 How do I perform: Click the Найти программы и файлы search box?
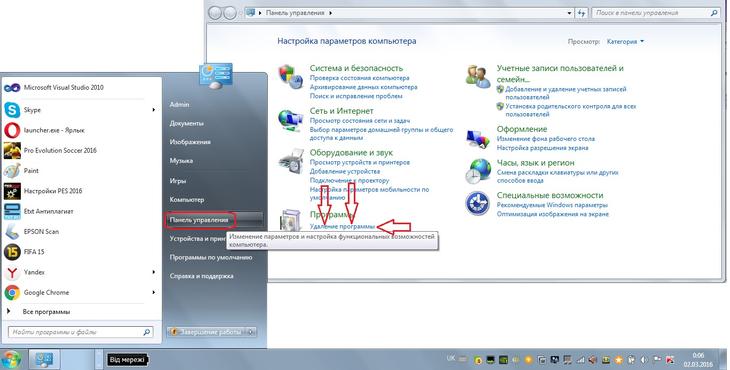(x=80, y=332)
